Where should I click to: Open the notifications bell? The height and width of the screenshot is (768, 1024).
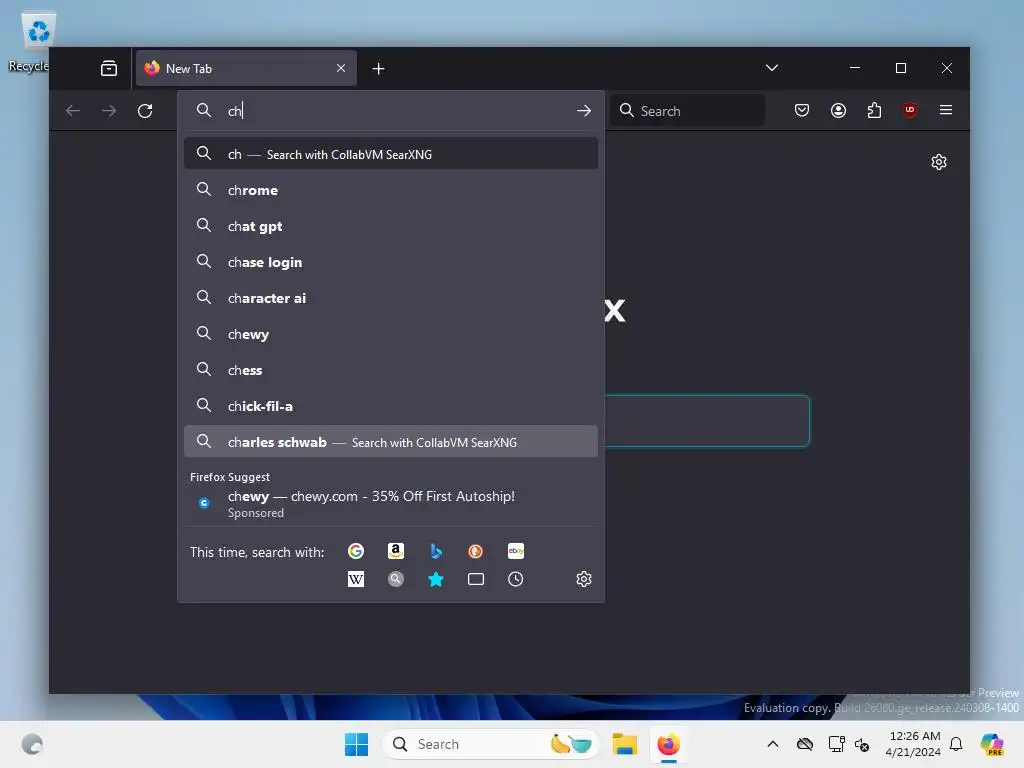[x=956, y=744]
